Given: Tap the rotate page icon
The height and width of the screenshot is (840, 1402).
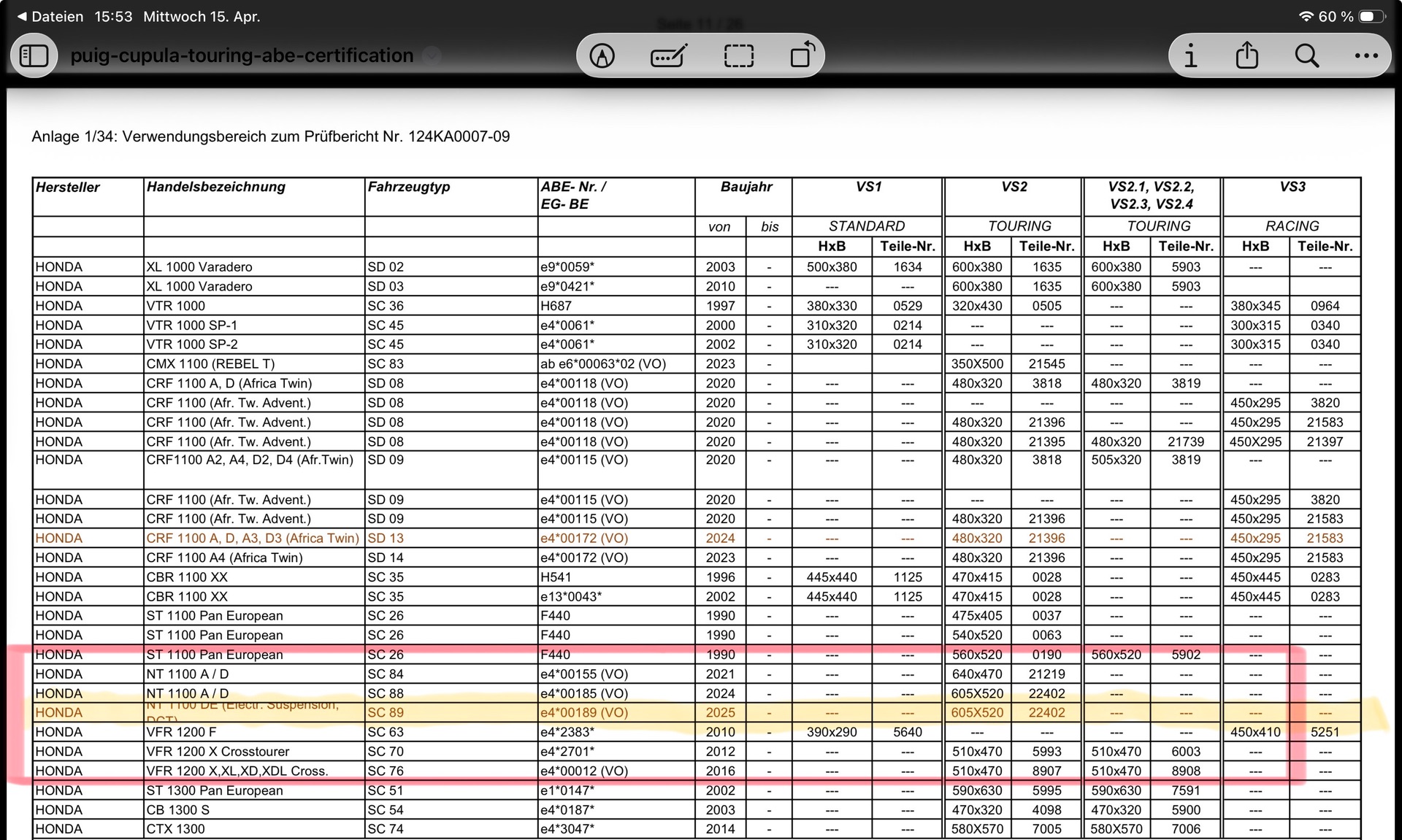Looking at the screenshot, I should (x=802, y=55).
